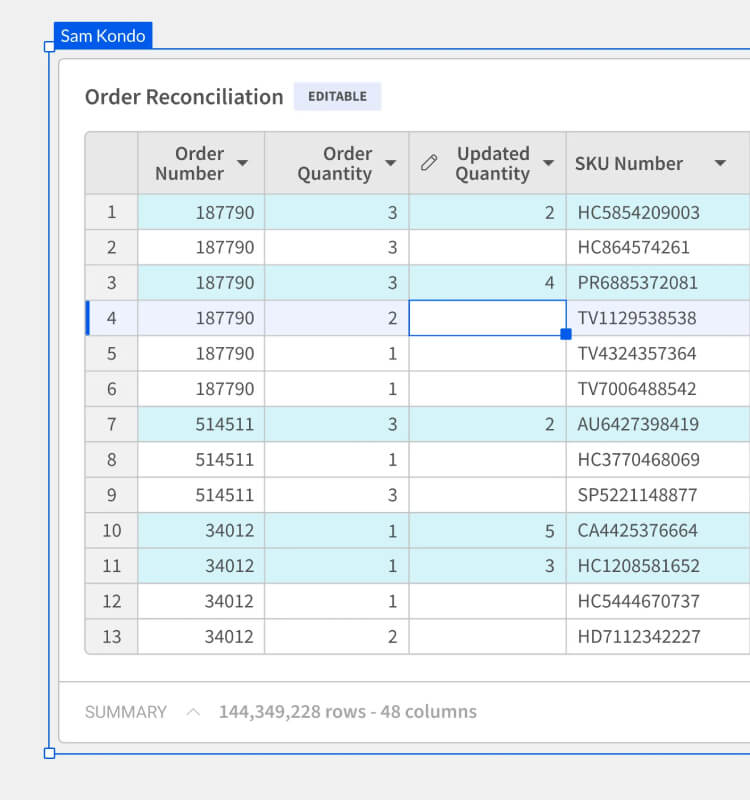750x800 pixels.
Task: Click the selected empty Updated Quantity cell in row 4
Action: click(487, 318)
